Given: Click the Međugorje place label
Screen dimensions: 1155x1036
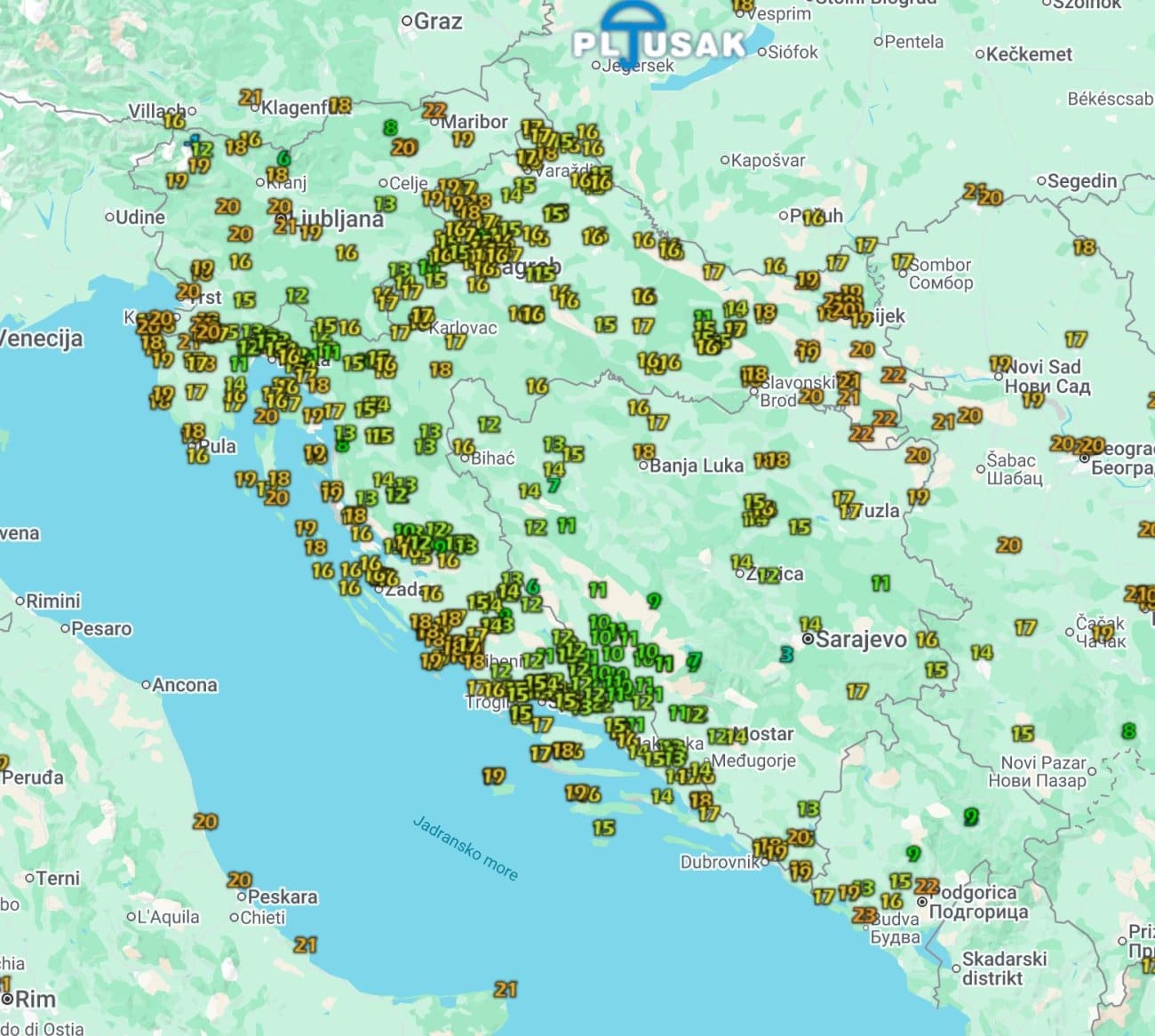Looking at the screenshot, I should (753, 761).
